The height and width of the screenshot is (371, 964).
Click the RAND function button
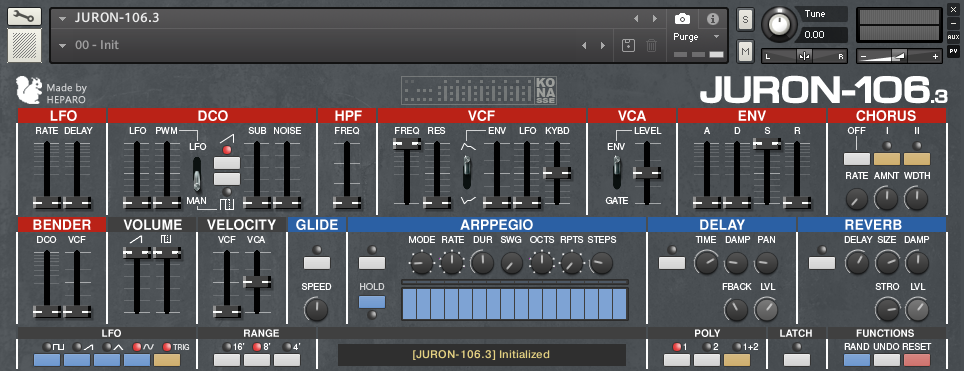(x=857, y=360)
